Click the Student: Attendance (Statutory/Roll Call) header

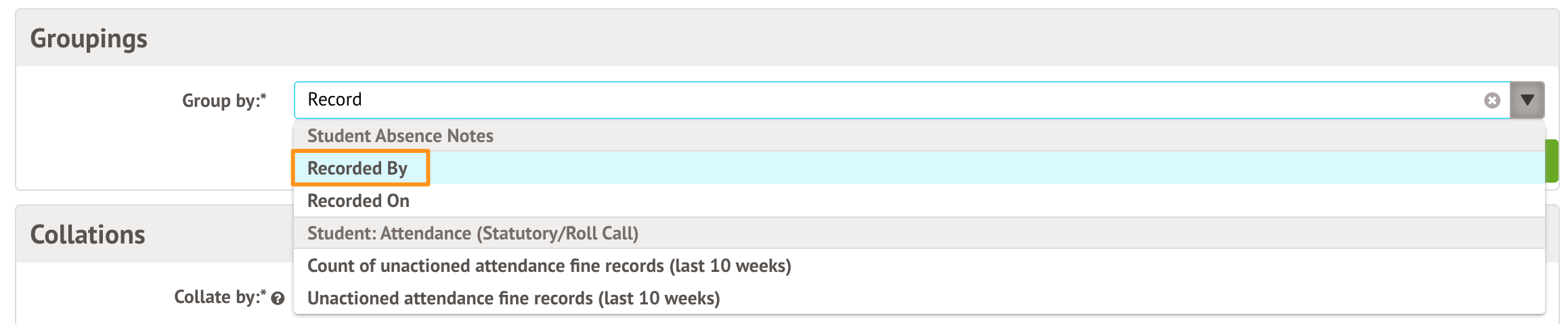(473, 233)
